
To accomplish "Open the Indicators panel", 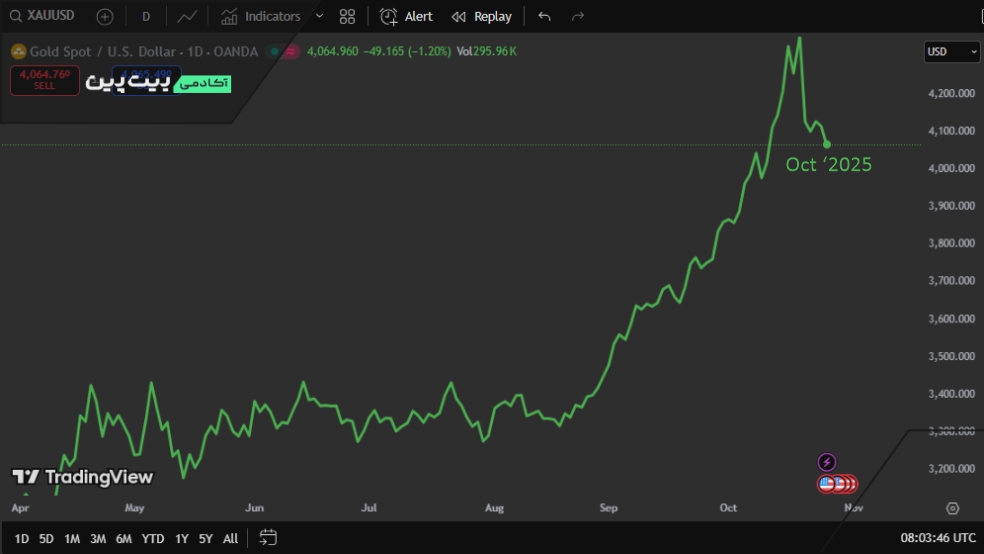I will tap(261, 17).
